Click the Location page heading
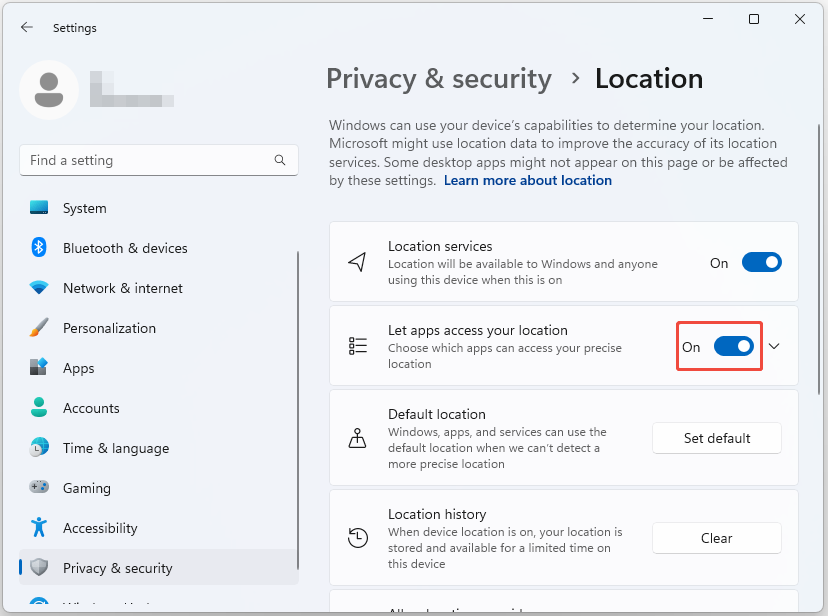 (649, 79)
